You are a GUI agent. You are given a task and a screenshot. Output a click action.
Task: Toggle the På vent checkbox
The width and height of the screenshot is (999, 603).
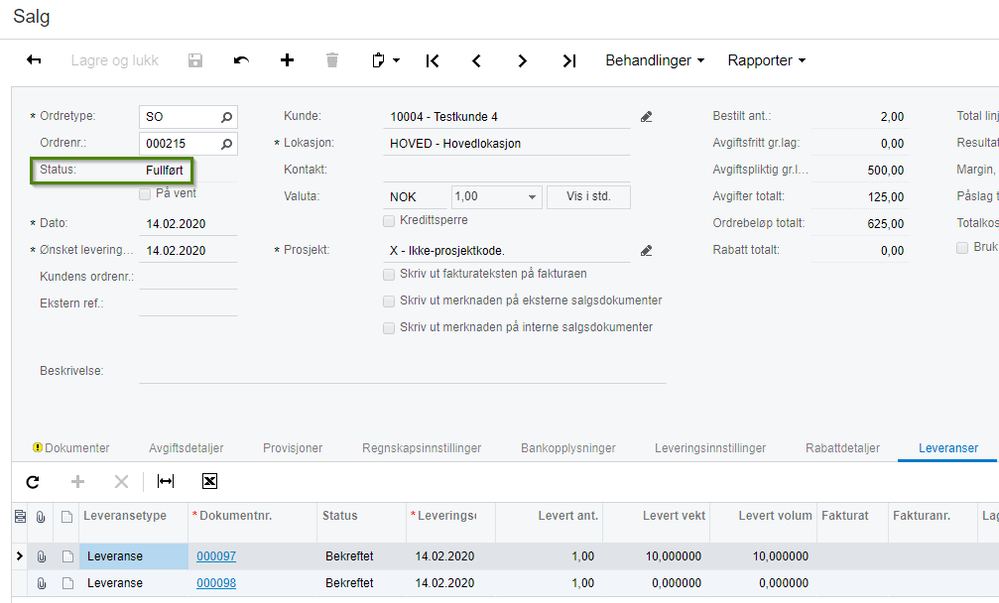tap(145, 194)
